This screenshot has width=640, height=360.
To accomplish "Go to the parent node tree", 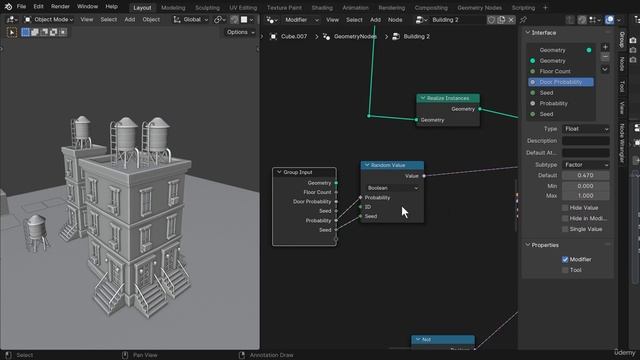I will click(x=570, y=20).
